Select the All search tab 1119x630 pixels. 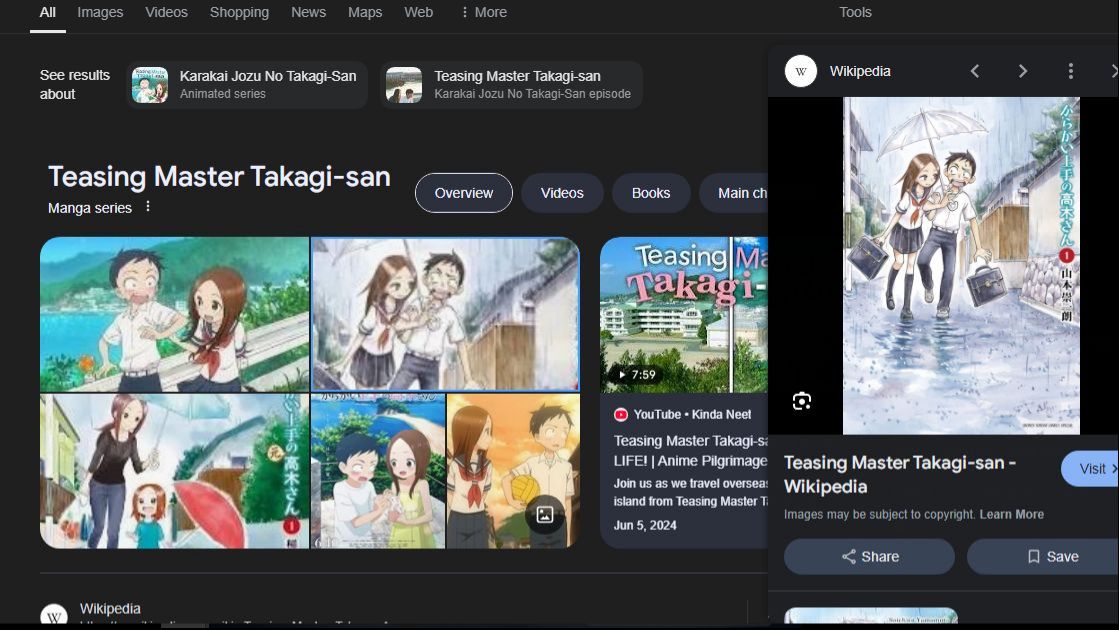coord(48,12)
